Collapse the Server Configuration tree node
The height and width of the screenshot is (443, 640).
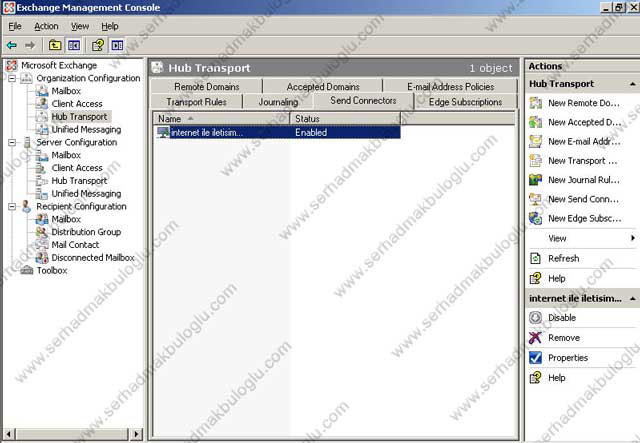12,142
